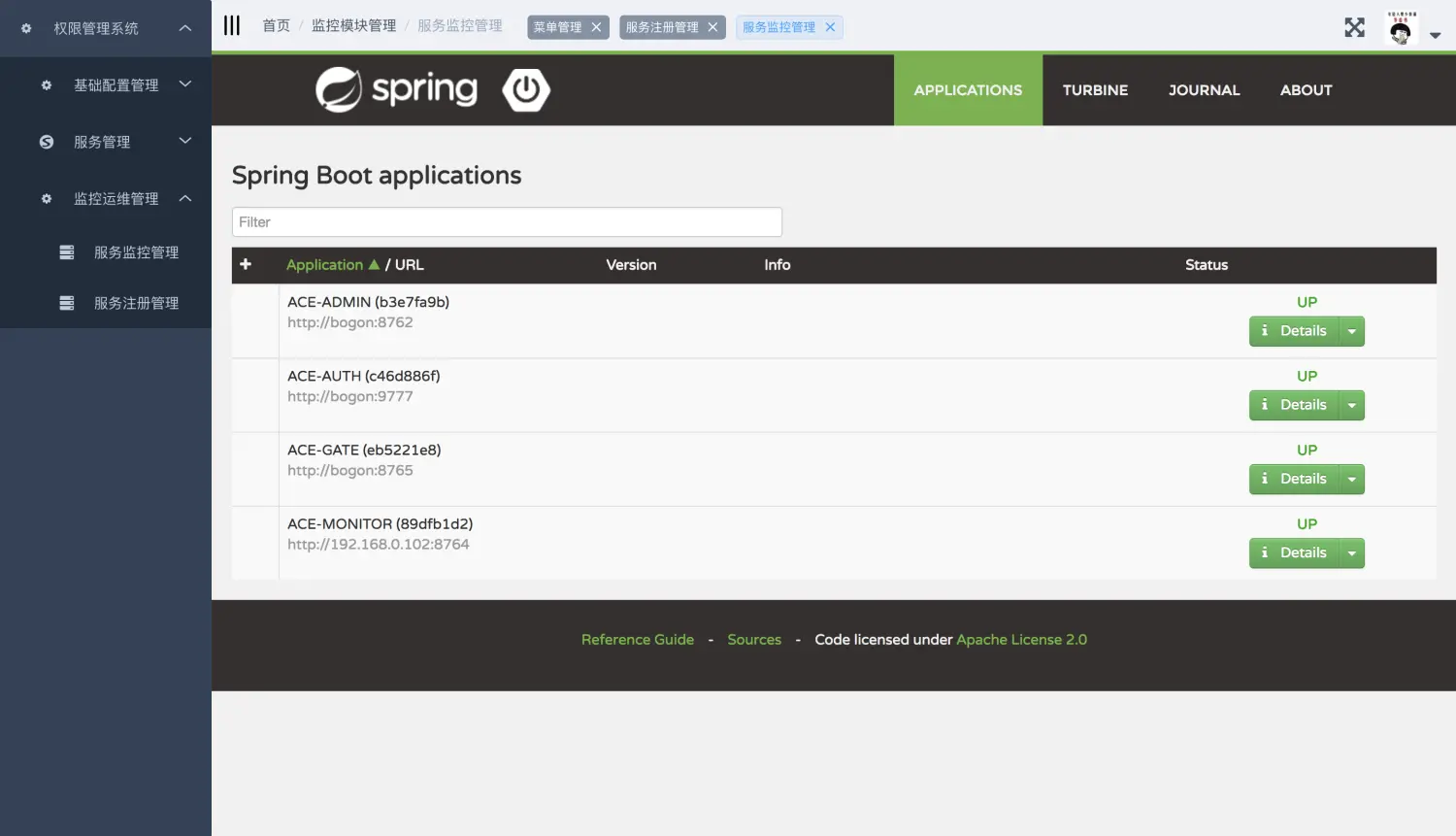Sort by Application column
The width and height of the screenshot is (1456, 836).
click(324, 265)
